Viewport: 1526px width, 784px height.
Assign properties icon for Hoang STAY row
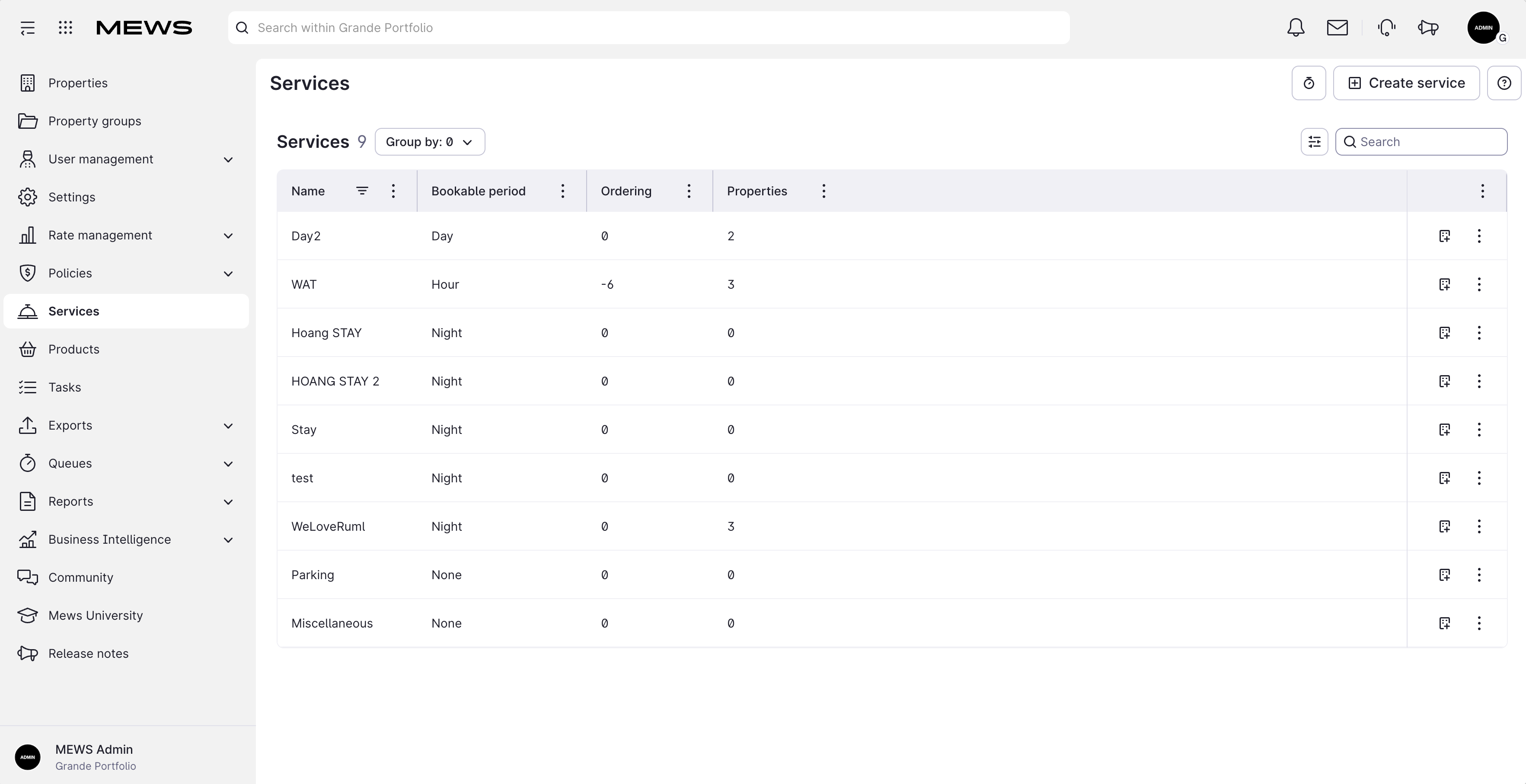(1444, 333)
